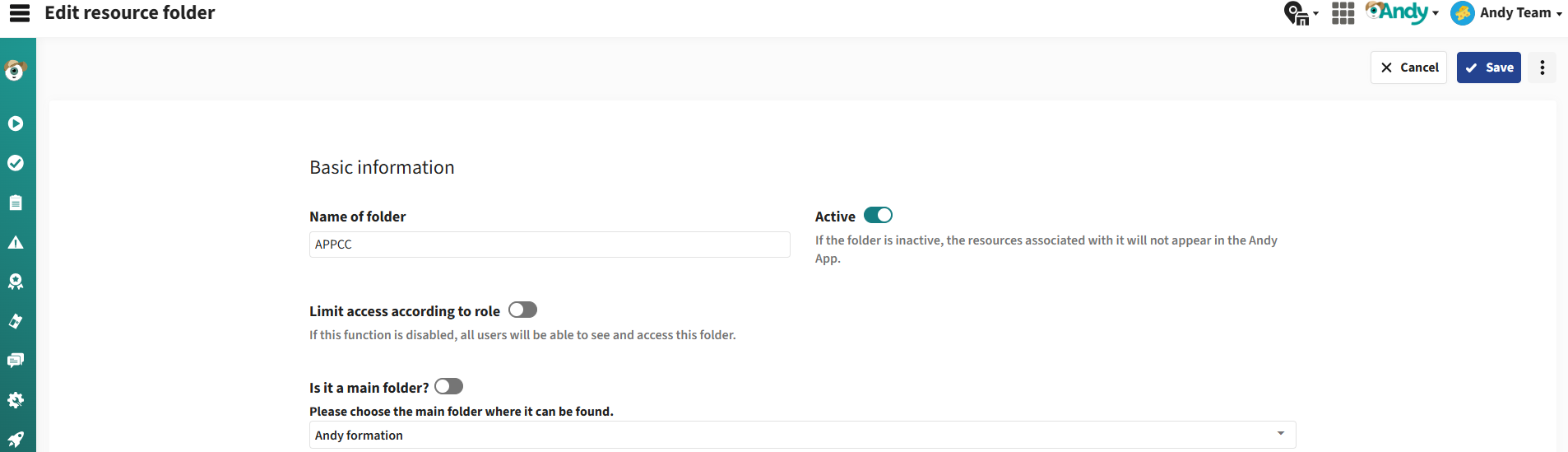Turn off the Active toggle
Image resolution: width=1568 pixels, height=452 pixels.
(878, 215)
